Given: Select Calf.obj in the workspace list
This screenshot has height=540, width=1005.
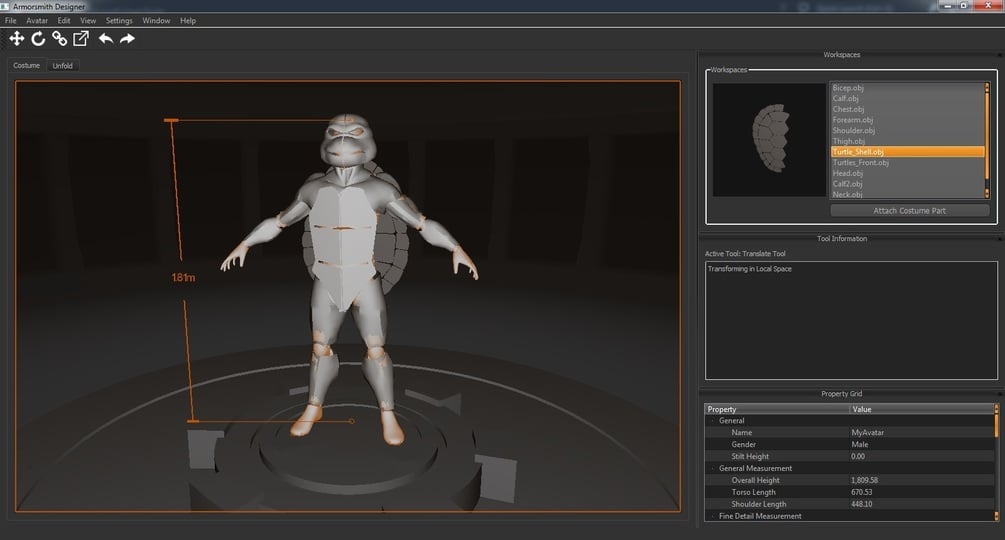Looking at the screenshot, I should click(x=907, y=99).
